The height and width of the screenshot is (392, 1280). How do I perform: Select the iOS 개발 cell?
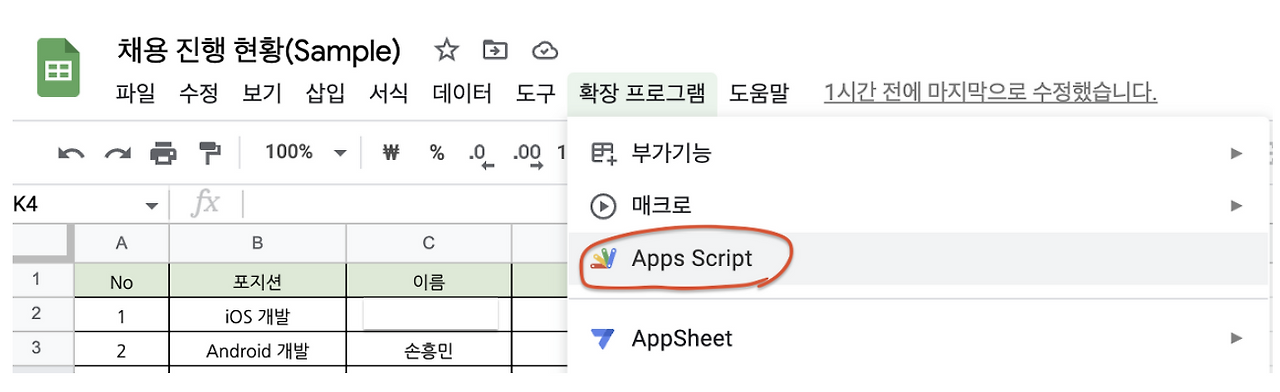[x=257, y=315]
